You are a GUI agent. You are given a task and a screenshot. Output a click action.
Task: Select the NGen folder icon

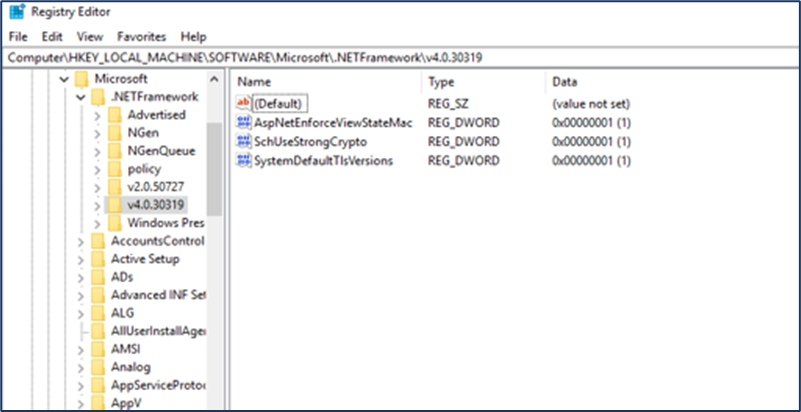click(115, 133)
